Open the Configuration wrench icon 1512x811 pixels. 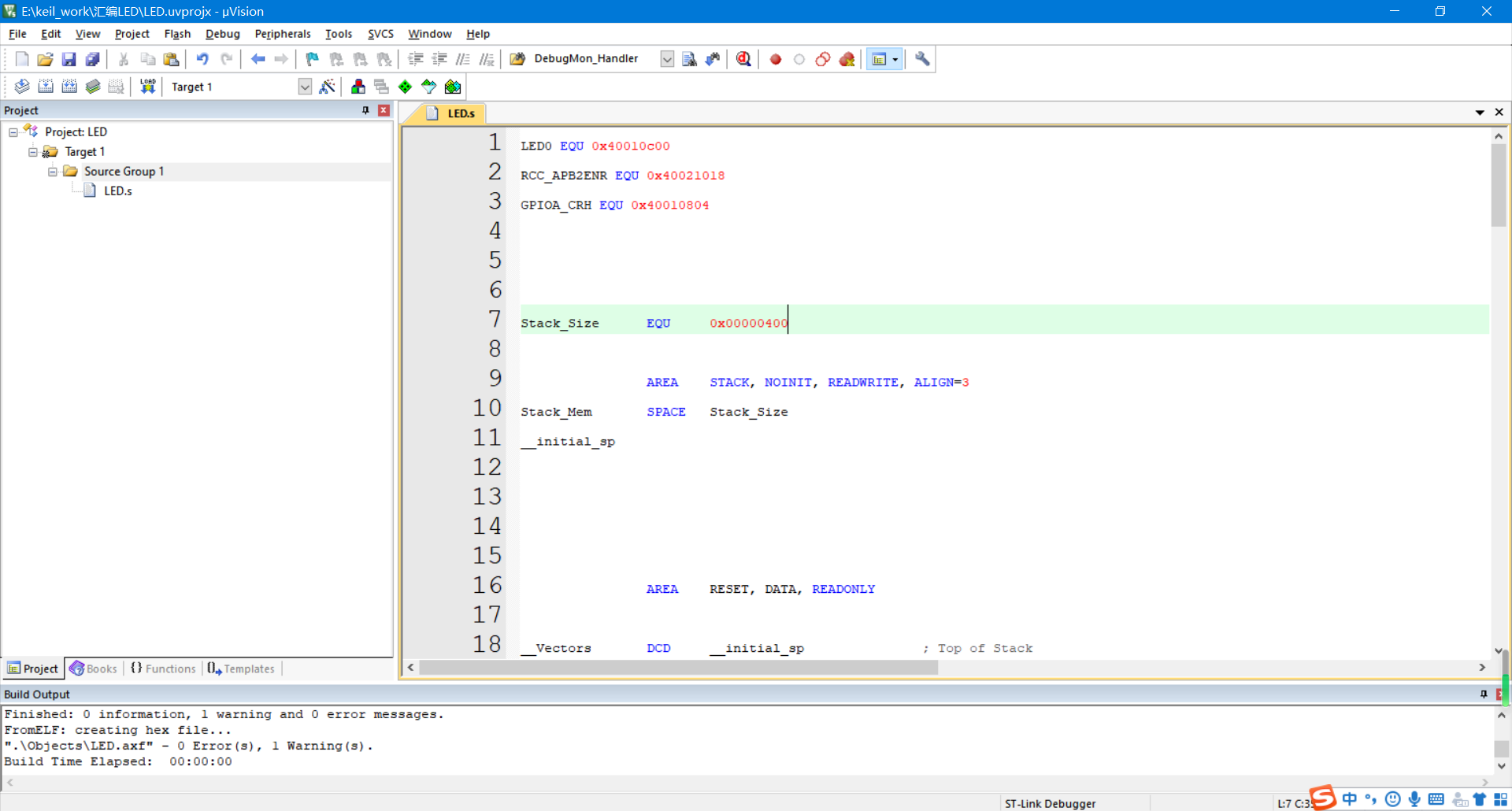click(922, 59)
